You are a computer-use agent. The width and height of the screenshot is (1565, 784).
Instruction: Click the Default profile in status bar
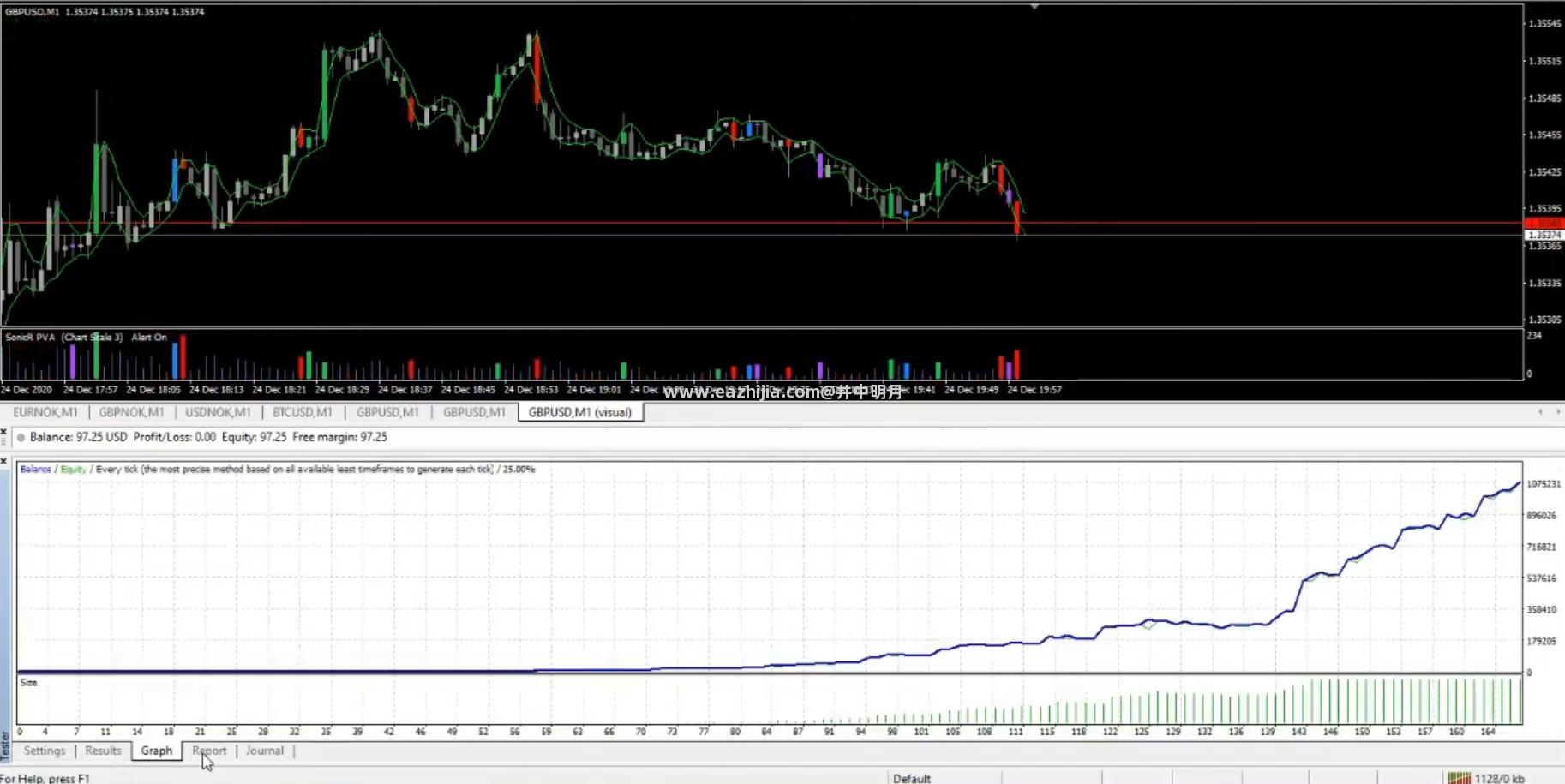[x=912, y=778]
